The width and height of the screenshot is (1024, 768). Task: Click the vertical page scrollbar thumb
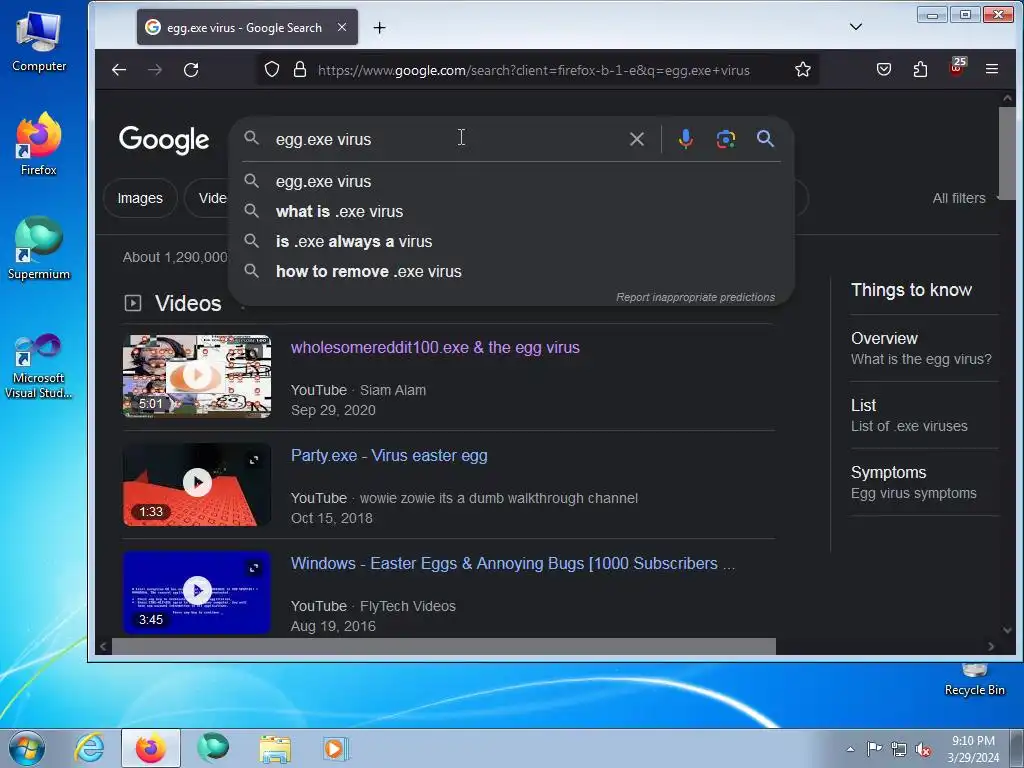tap(1006, 153)
